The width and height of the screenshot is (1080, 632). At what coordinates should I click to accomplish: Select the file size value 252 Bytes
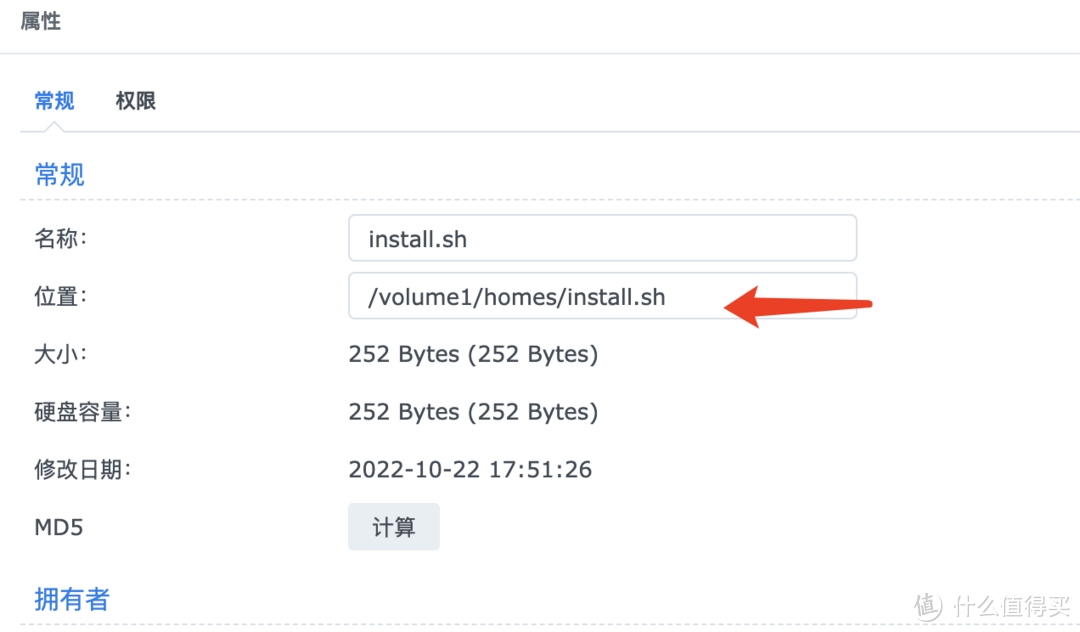pyautogui.click(x=472, y=354)
